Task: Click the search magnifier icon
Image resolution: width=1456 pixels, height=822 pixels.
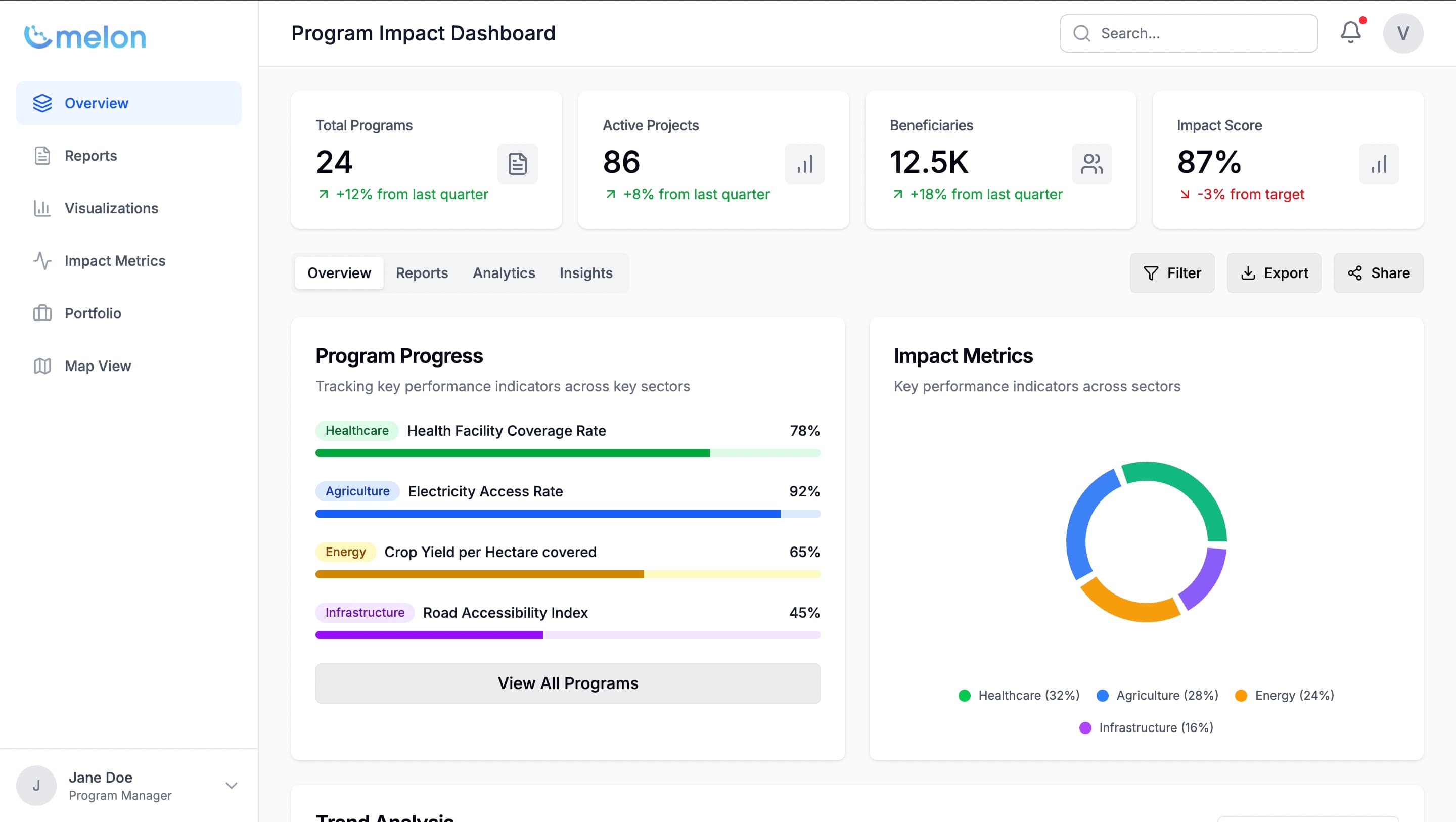Action: click(1081, 33)
